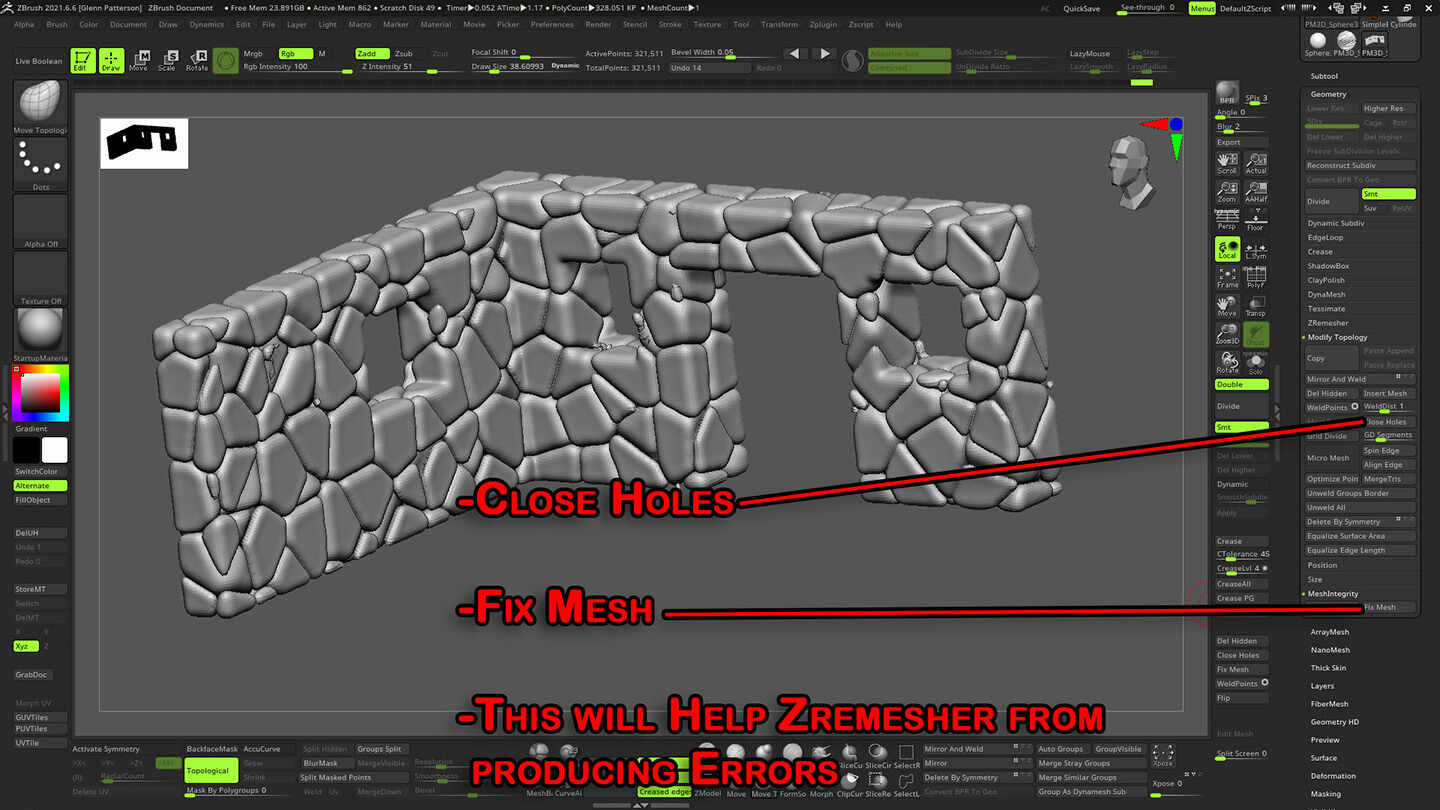Select the Frame view icon
This screenshot has height=810, width=1440.
tap(1227, 278)
